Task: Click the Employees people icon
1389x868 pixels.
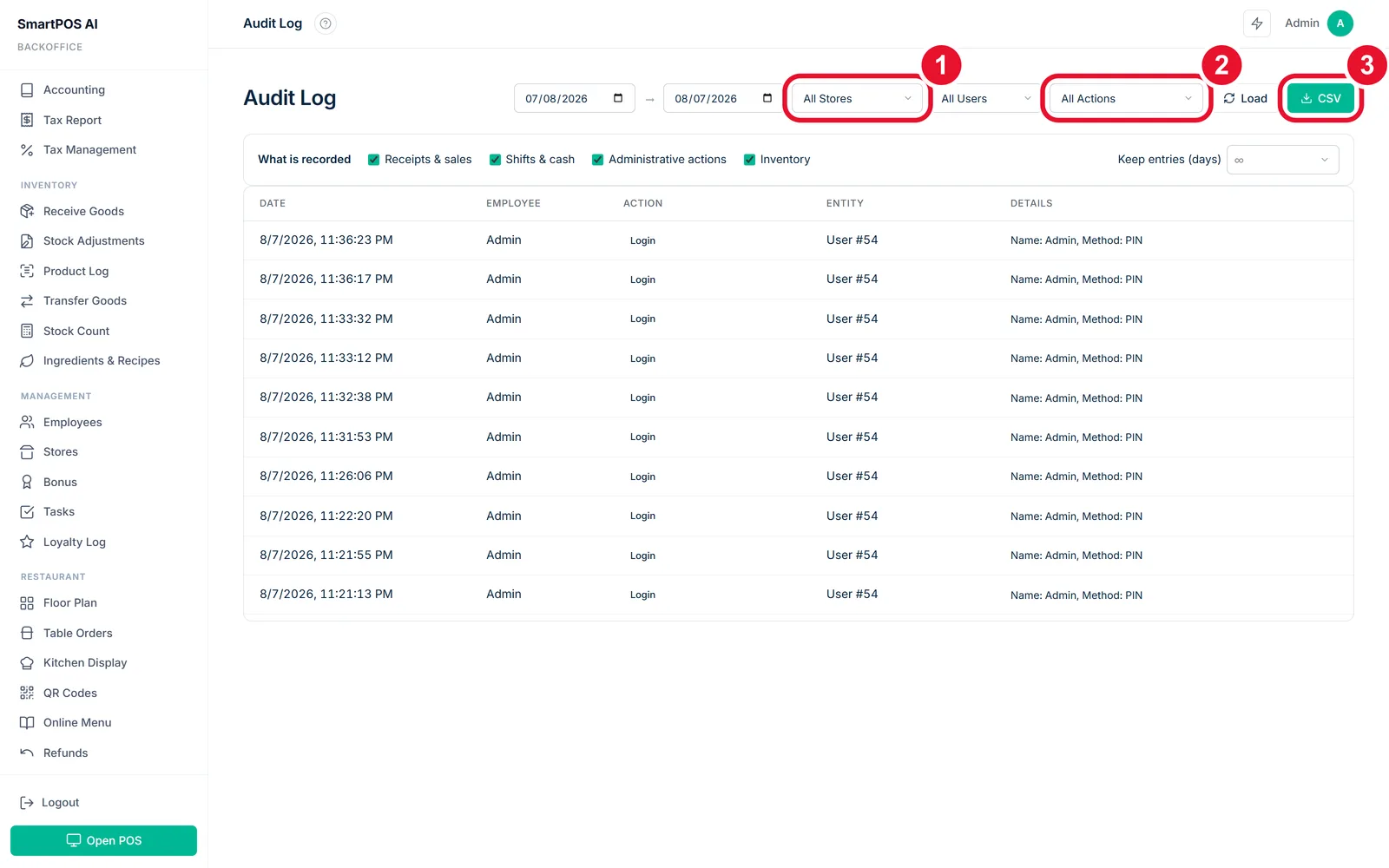Action: tap(27, 422)
